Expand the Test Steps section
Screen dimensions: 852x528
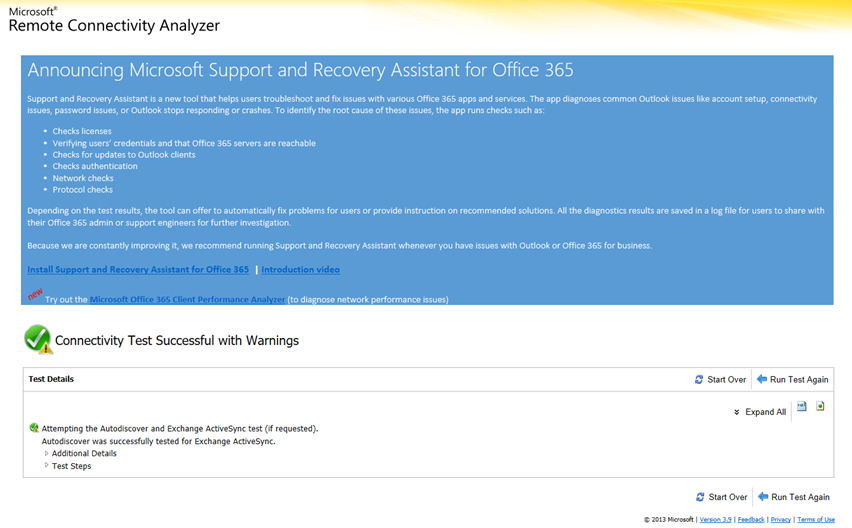[x=71, y=466]
